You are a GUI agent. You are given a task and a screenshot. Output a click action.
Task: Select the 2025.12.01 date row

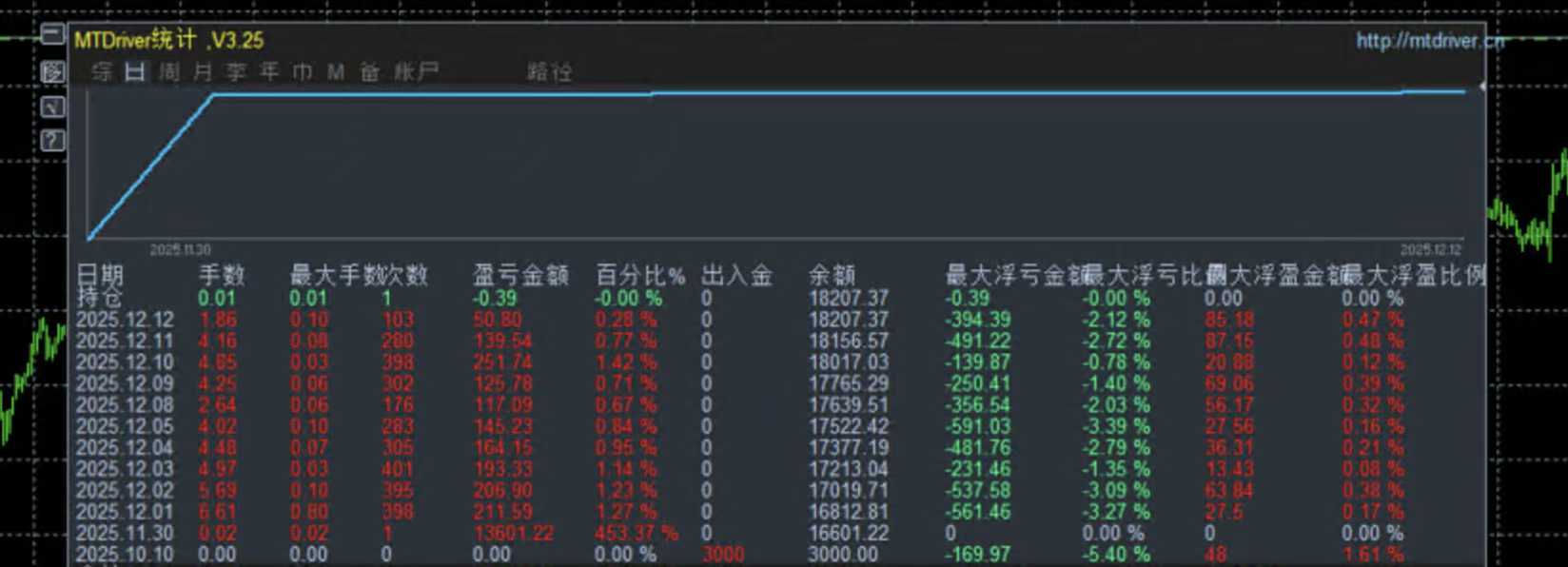pos(125,512)
